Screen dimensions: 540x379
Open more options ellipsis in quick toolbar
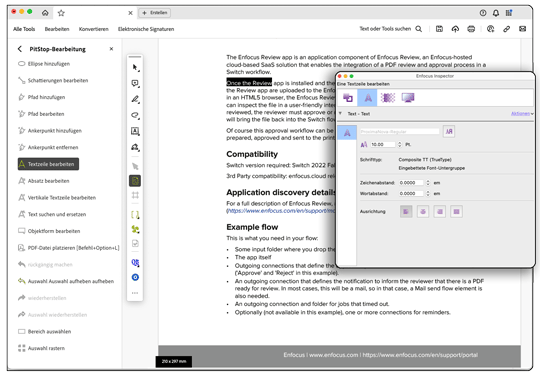(135, 293)
